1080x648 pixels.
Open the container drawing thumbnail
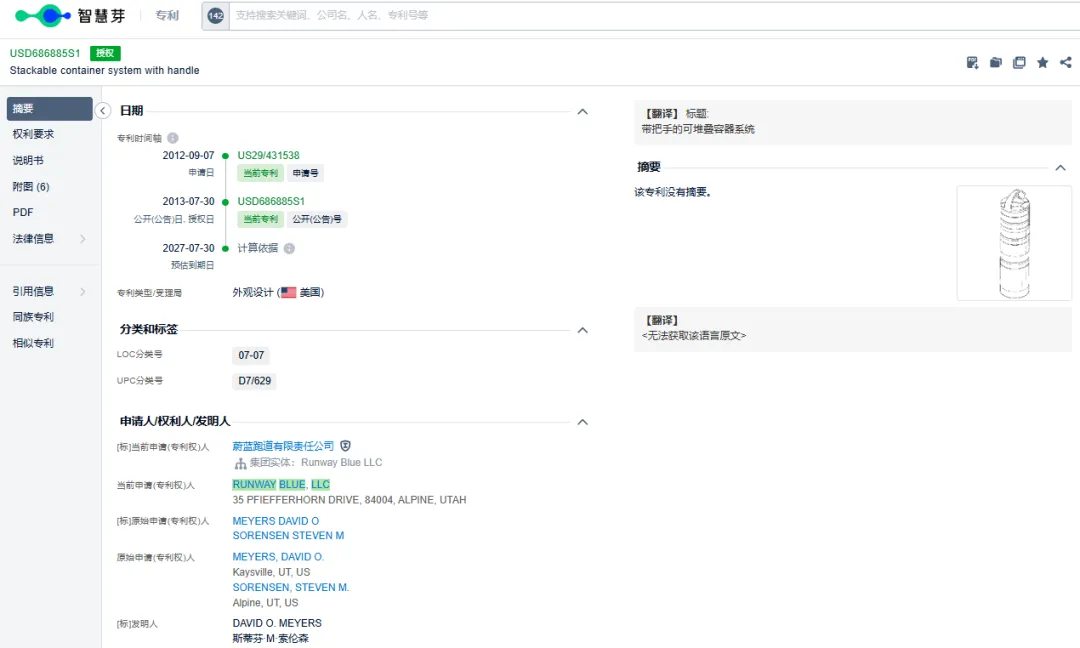[x=1014, y=243]
